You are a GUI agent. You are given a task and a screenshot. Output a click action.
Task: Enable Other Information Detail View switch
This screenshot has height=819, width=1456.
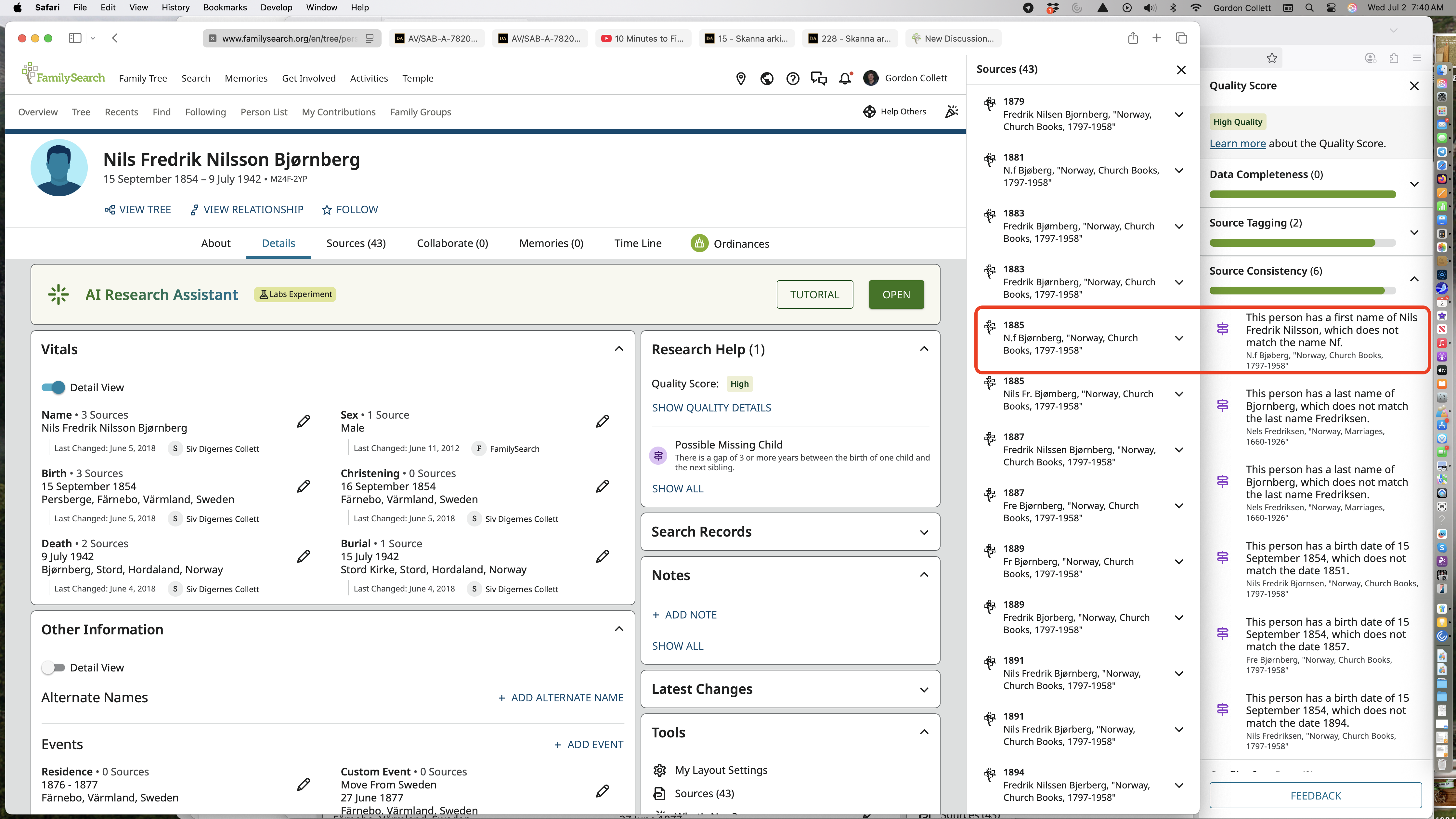coord(54,668)
